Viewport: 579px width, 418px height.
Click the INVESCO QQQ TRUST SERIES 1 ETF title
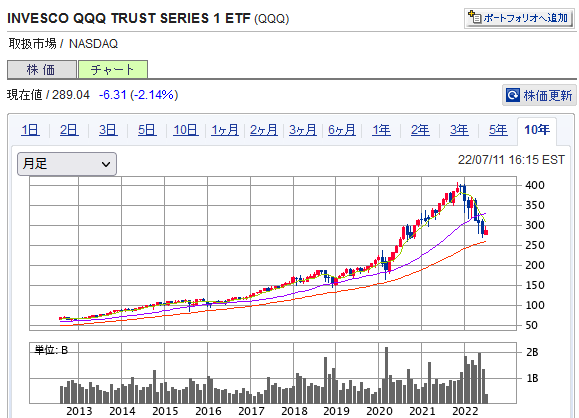click(129, 18)
